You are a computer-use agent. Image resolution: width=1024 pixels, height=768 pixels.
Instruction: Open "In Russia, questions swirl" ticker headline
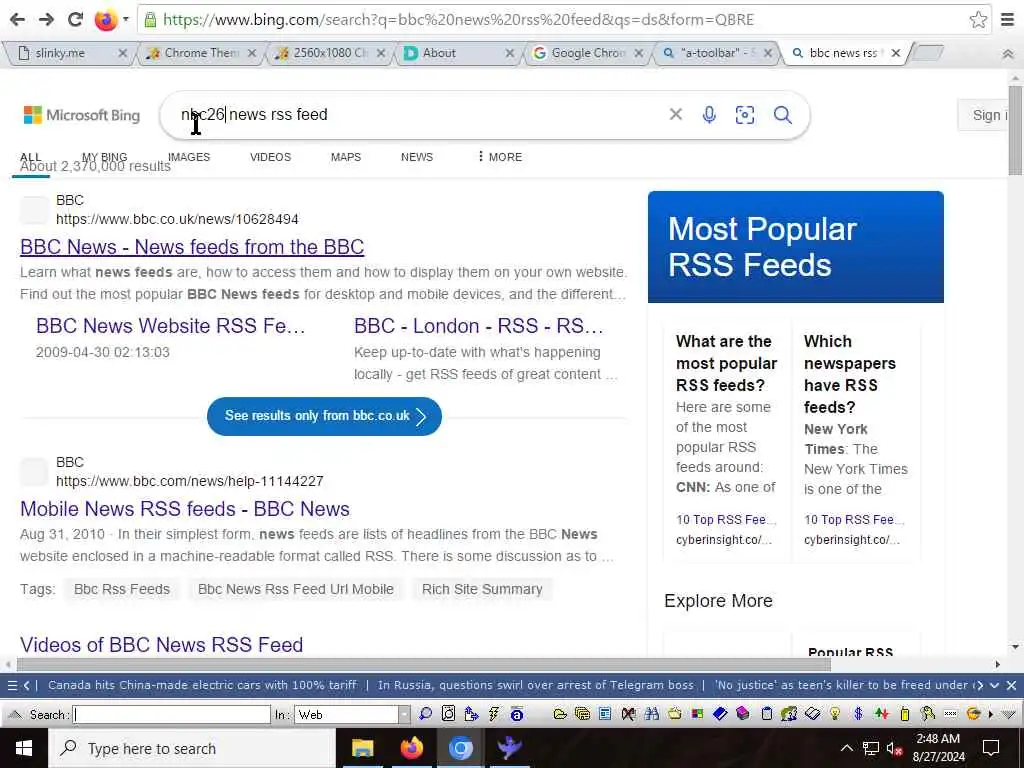tap(536, 685)
